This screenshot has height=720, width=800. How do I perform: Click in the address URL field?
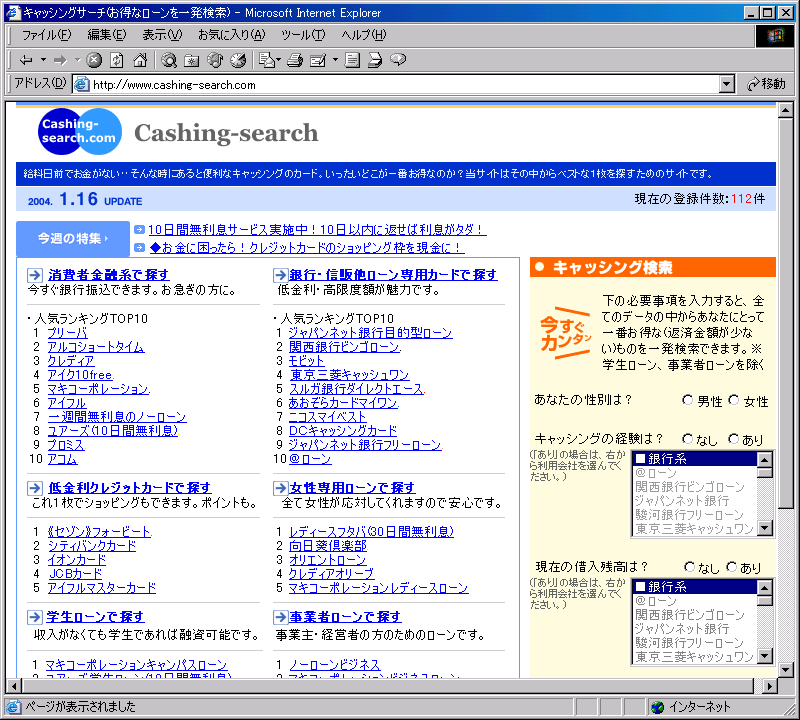(x=403, y=85)
